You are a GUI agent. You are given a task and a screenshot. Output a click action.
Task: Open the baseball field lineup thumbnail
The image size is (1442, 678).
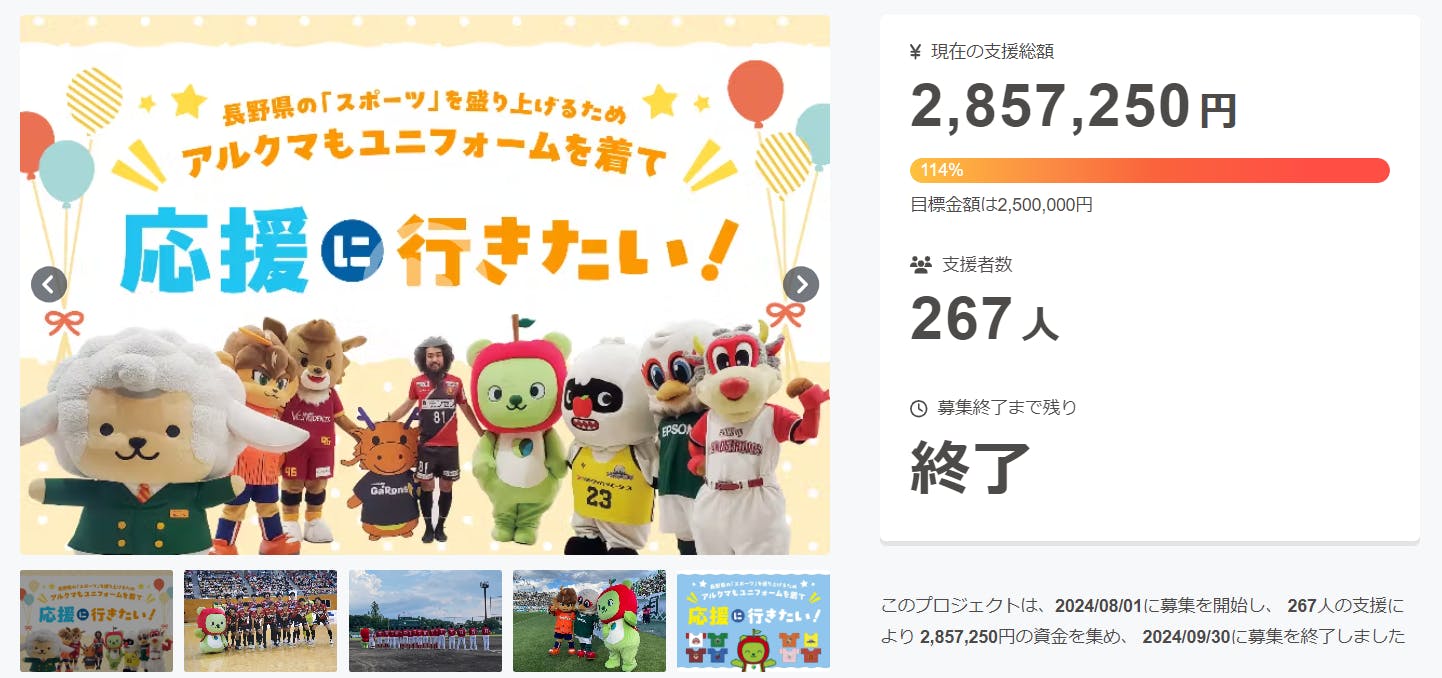pyautogui.click(x=425, y=621)
